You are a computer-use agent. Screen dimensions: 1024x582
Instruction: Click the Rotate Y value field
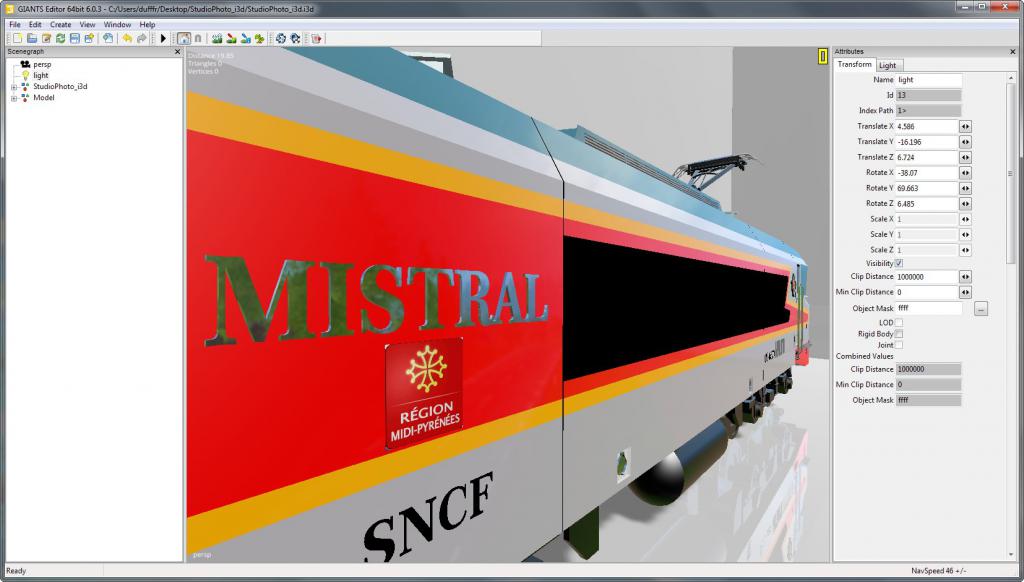(927, 188)
